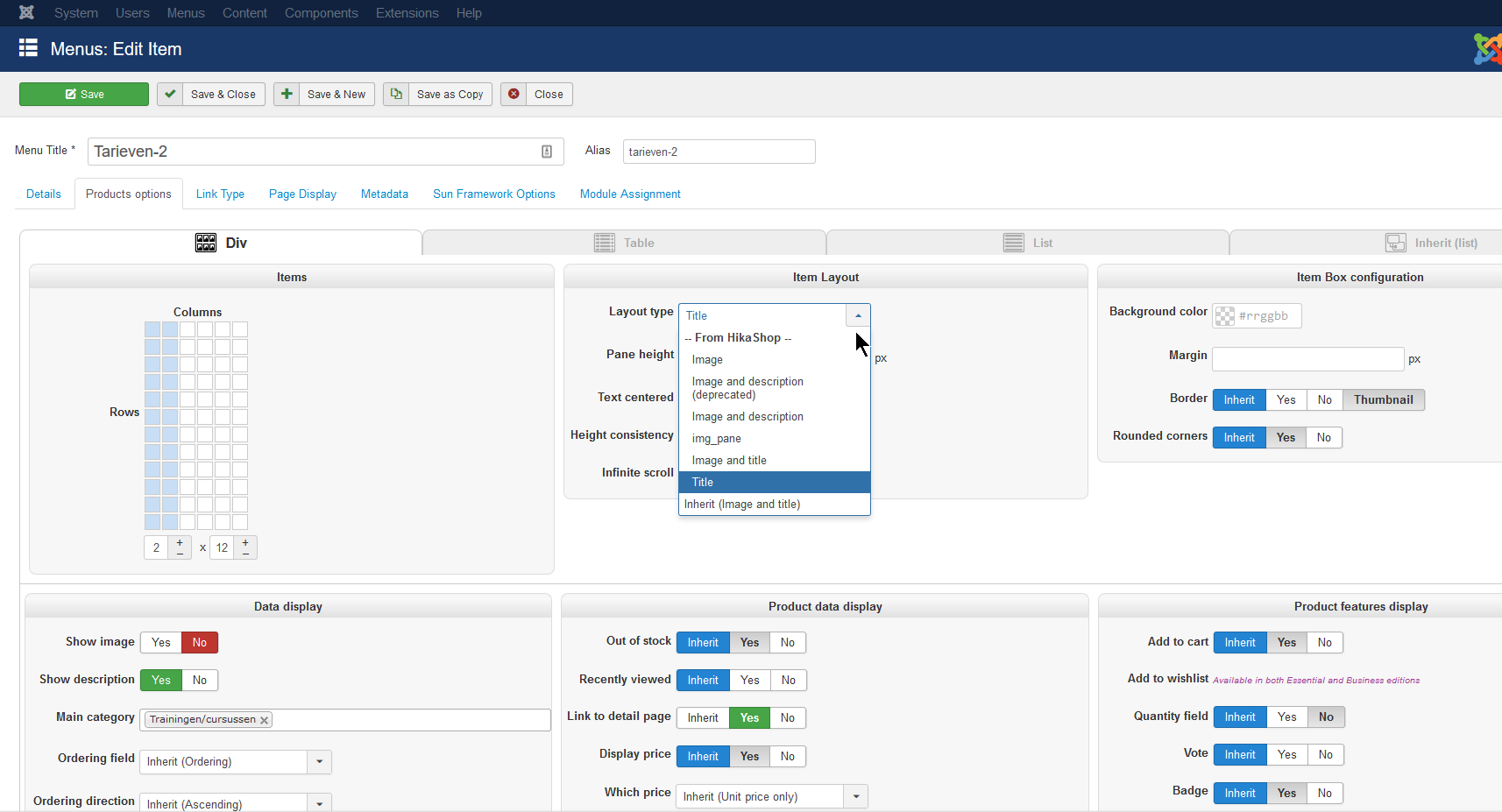Choose 'Image and description (deprecated)' option
Screen dimensions: 1502x812
[x=775, y=388]
